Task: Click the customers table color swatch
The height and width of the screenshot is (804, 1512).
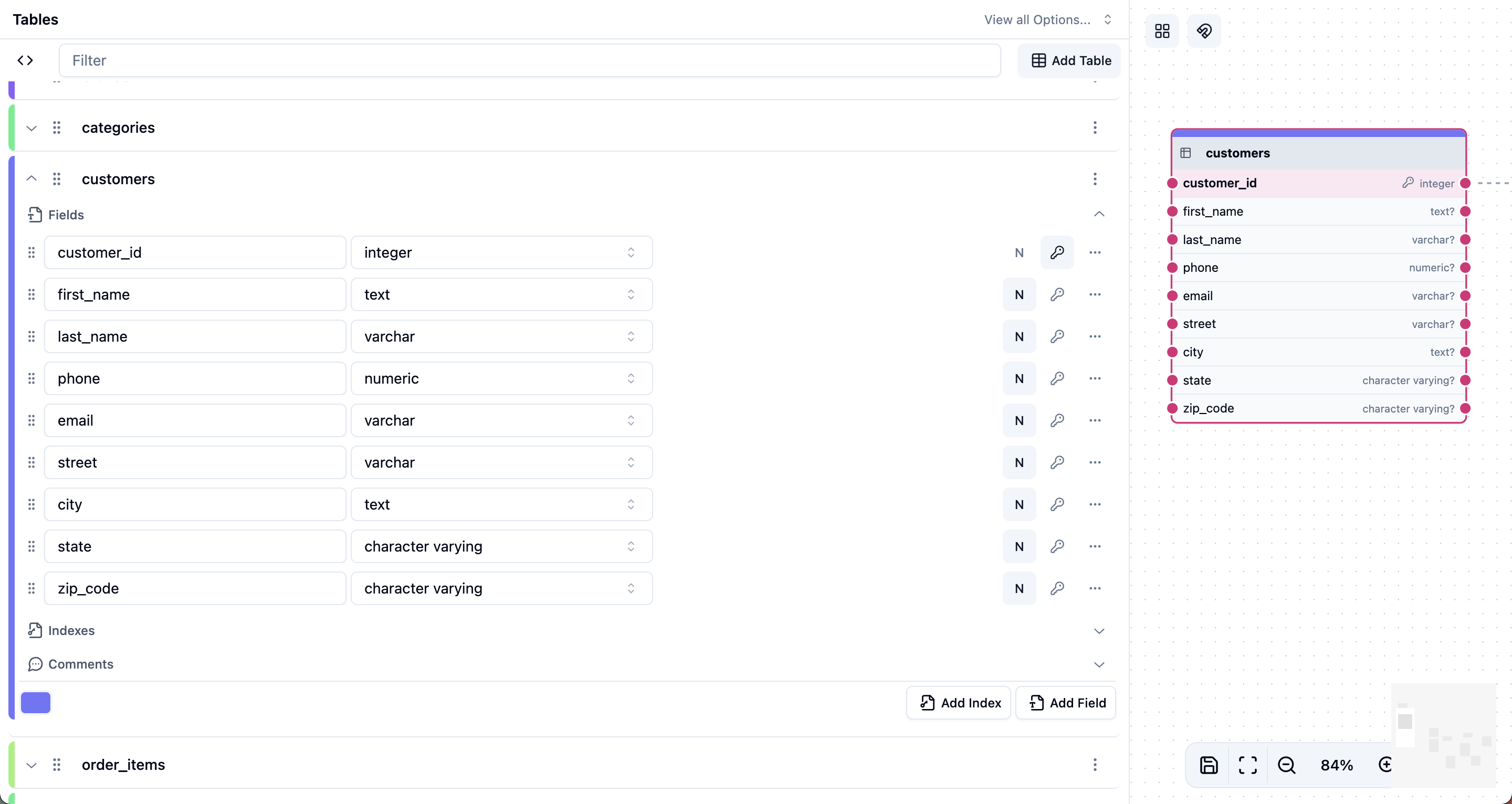Action: coord(36,703)
